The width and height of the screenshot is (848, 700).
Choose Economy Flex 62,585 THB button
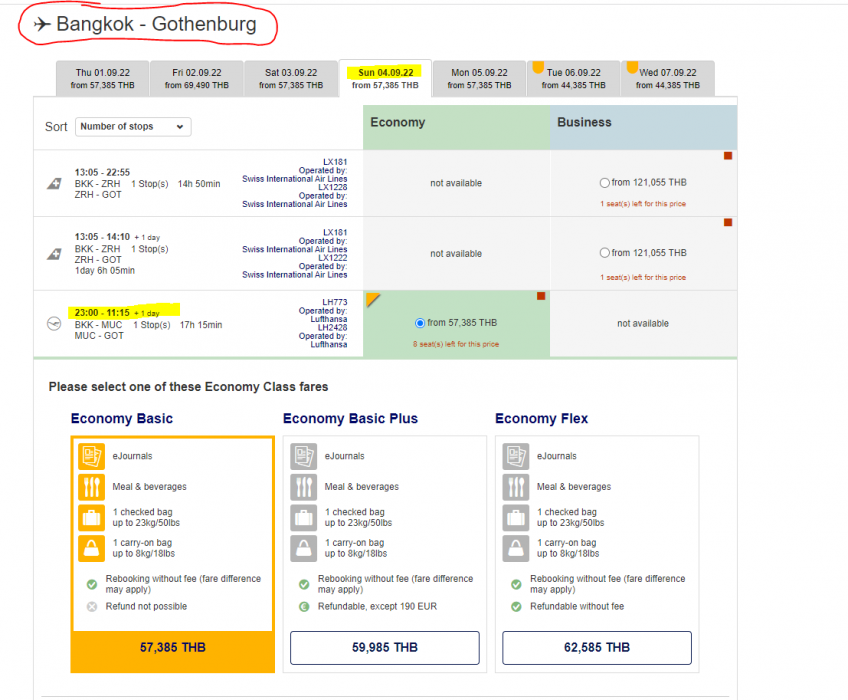click(596, 647)
